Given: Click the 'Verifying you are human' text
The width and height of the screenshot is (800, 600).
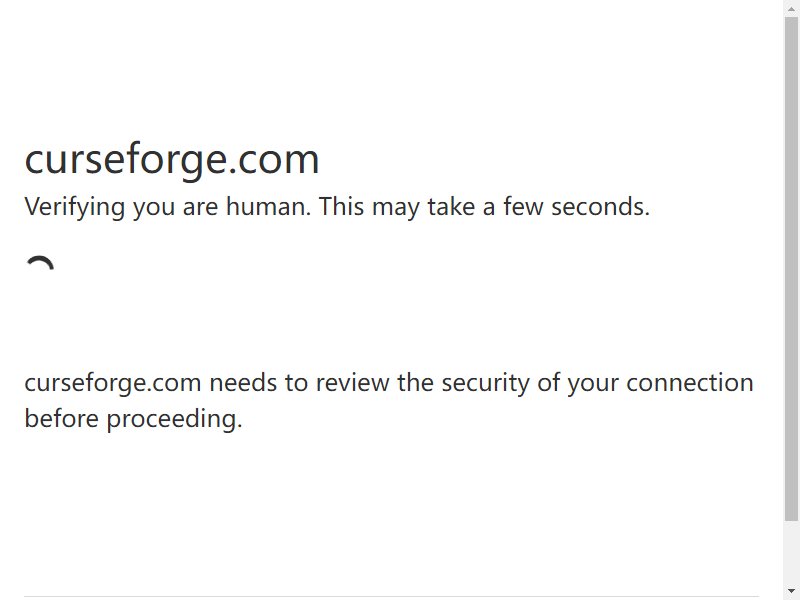Looking at the screenshot, I should tap(167, 207).
